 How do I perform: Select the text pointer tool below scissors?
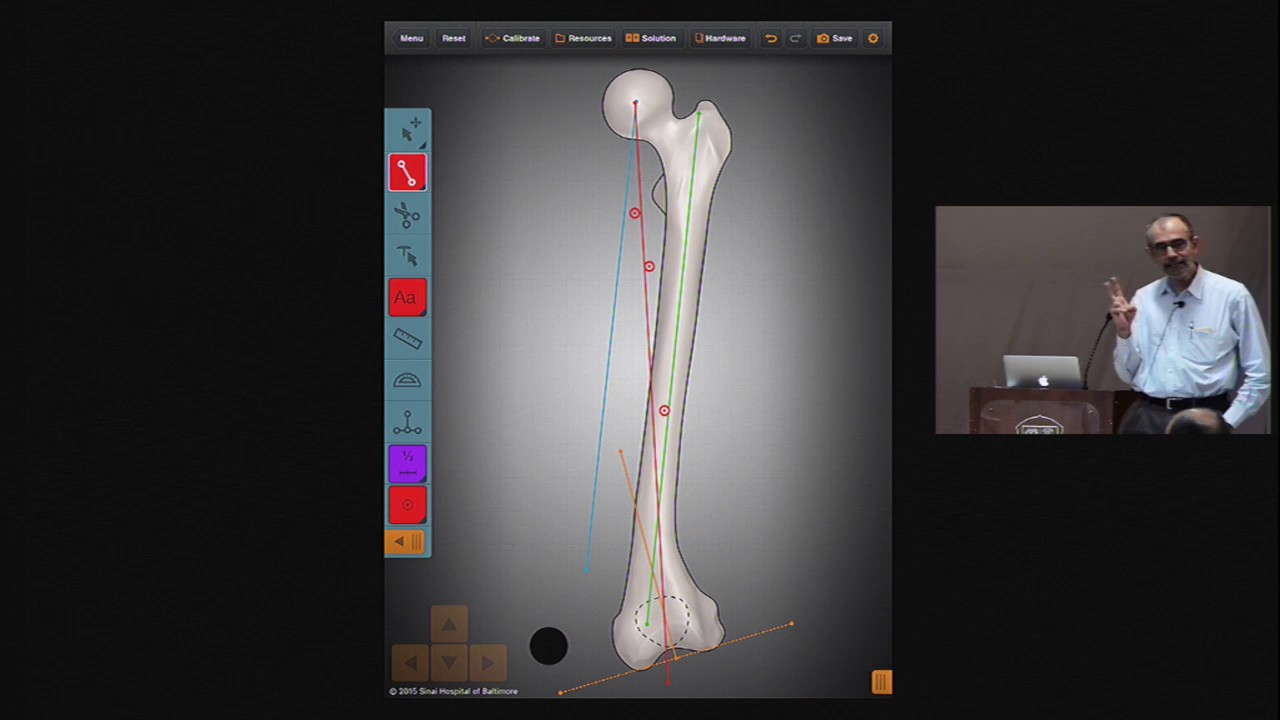tap(408, 256)
